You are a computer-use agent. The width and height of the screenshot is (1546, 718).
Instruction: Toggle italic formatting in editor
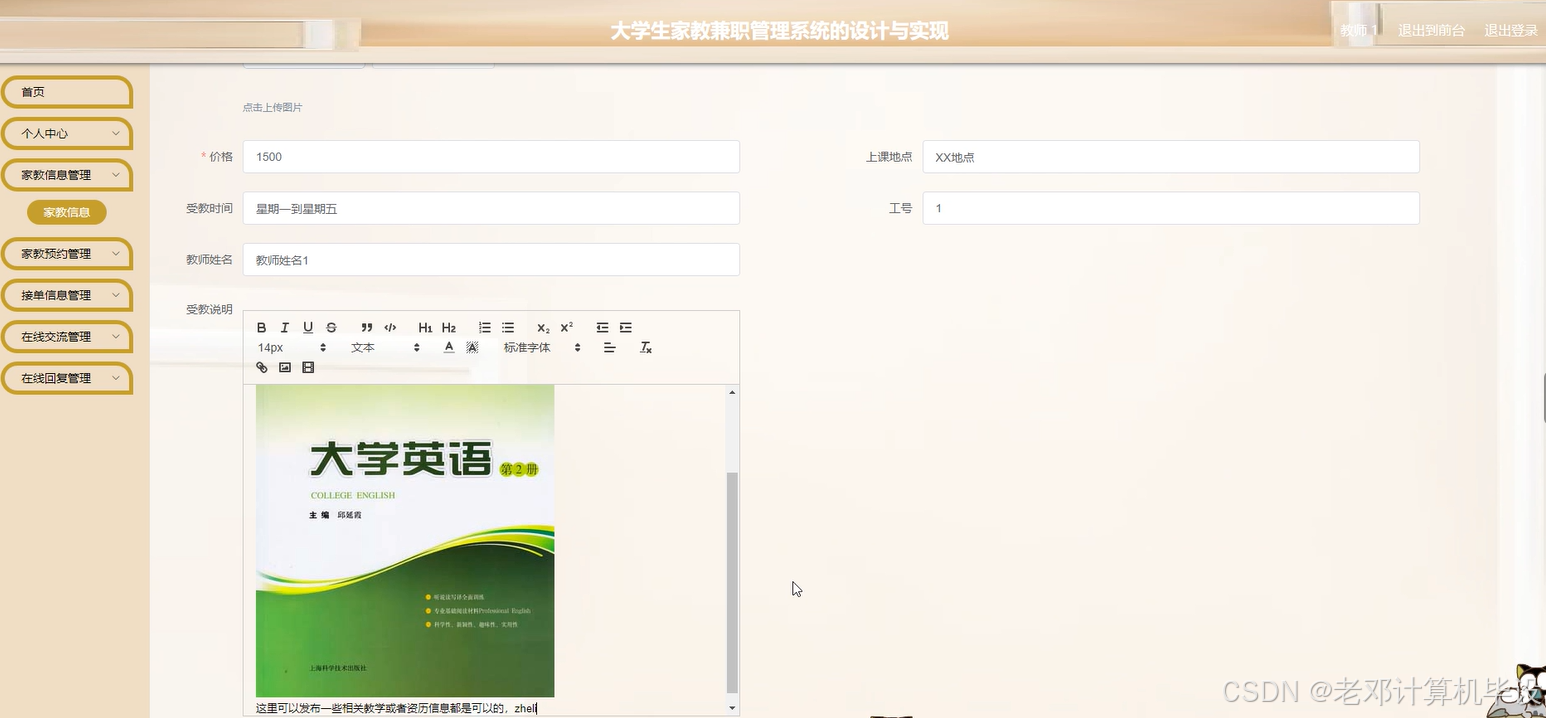coord(285,328)
